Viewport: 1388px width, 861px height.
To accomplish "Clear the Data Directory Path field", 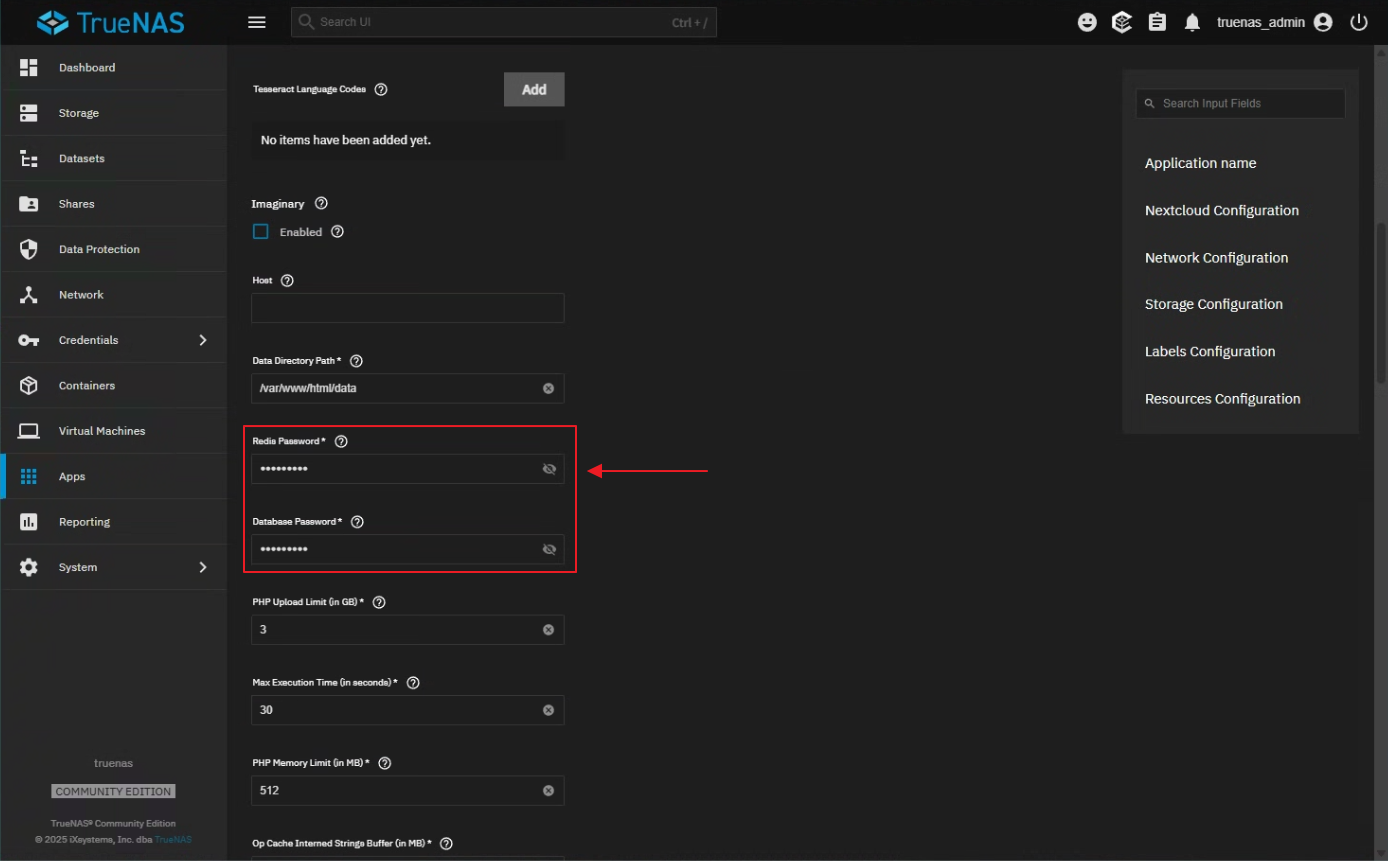I will coord(548,388).
